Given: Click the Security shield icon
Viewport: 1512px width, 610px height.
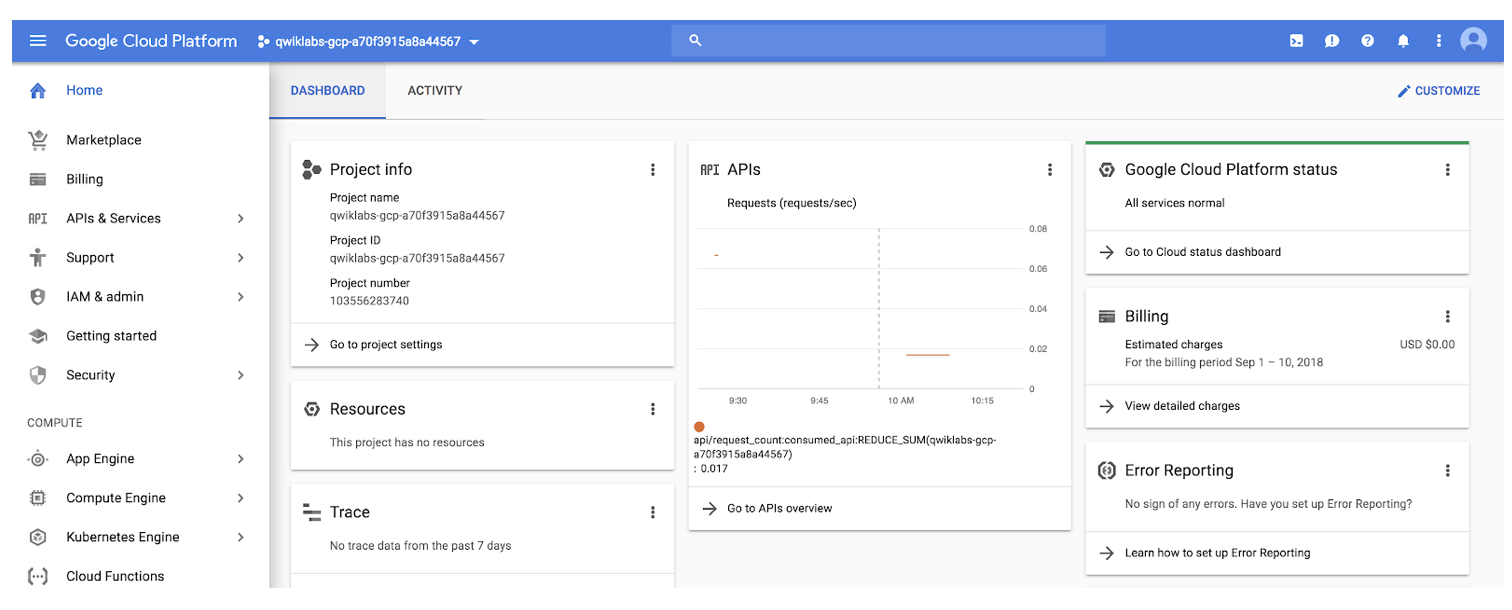Looking at the screenshot, I should 38,375.
